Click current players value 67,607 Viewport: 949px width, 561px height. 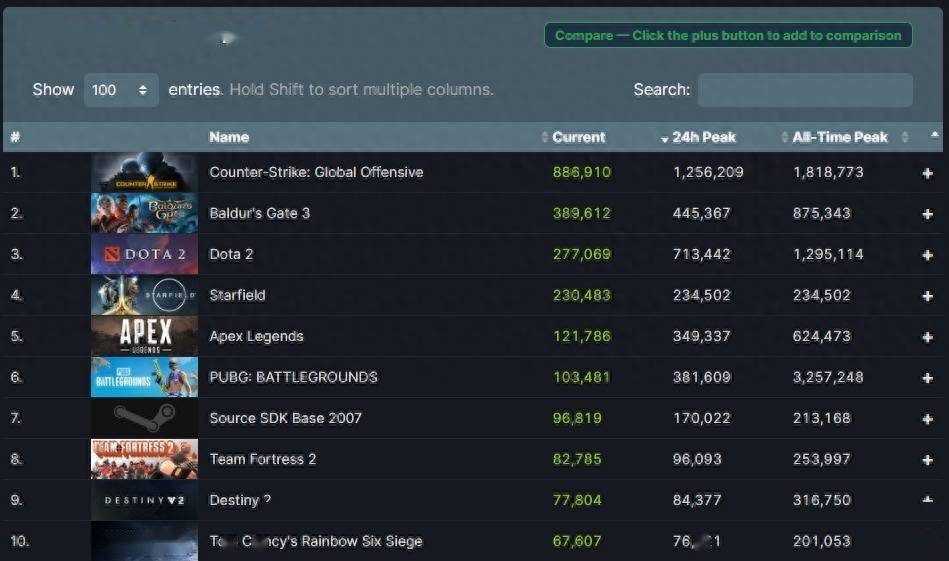coord(577,541)
